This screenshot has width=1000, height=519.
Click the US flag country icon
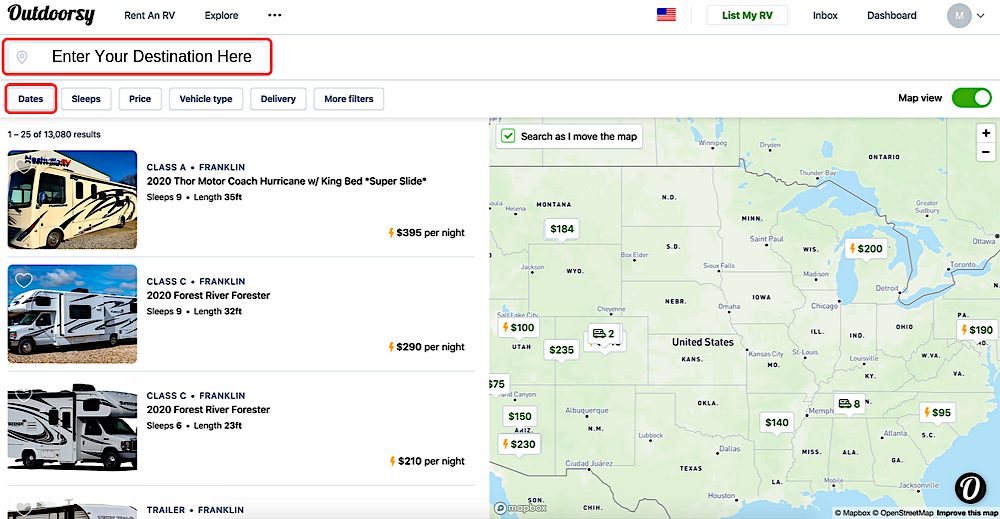[x=666, y=15]
